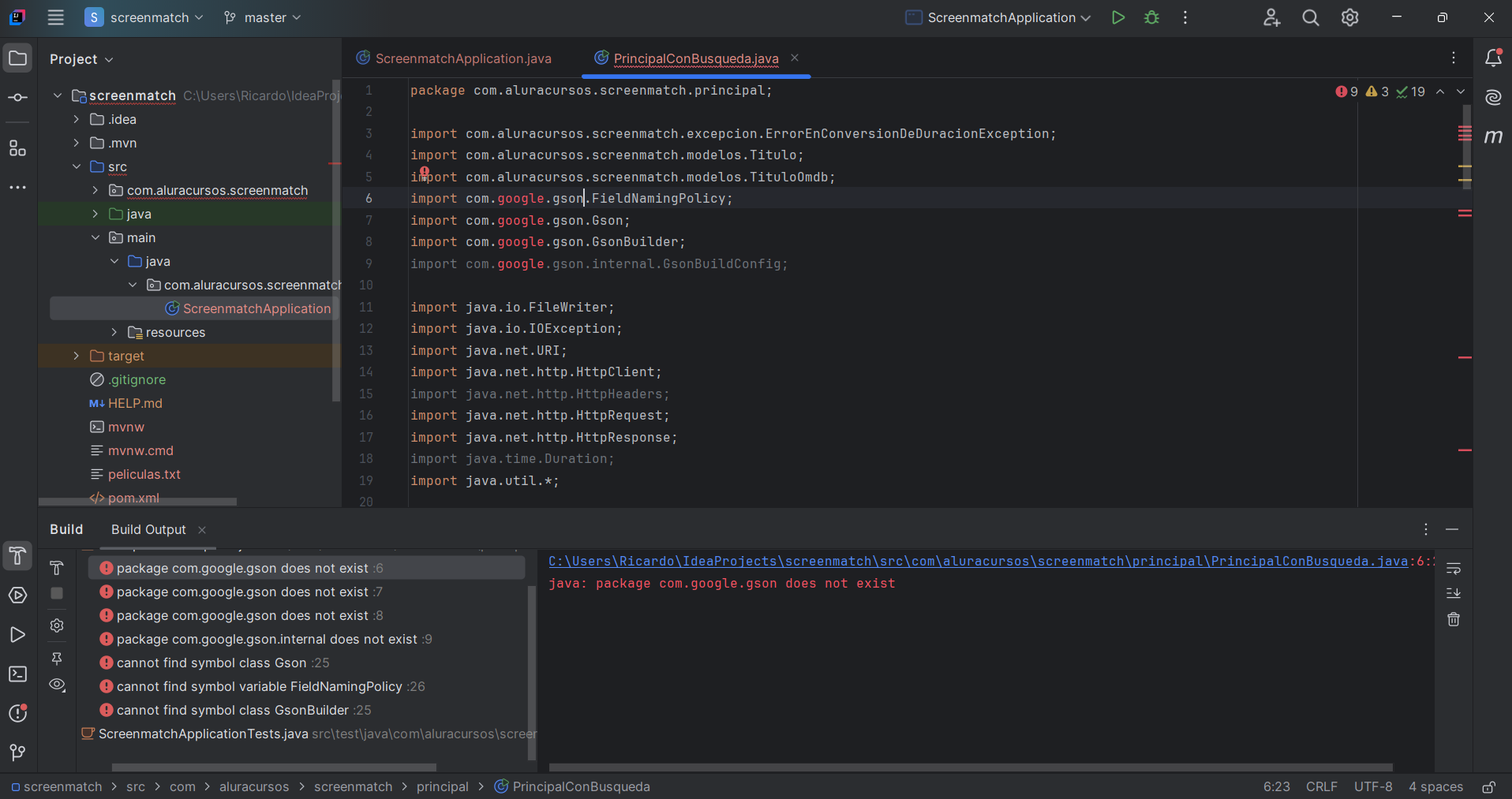Open build panel settings gear
Image resolution: width=1512 pixels, height=799 pixels.
[57, 625]
